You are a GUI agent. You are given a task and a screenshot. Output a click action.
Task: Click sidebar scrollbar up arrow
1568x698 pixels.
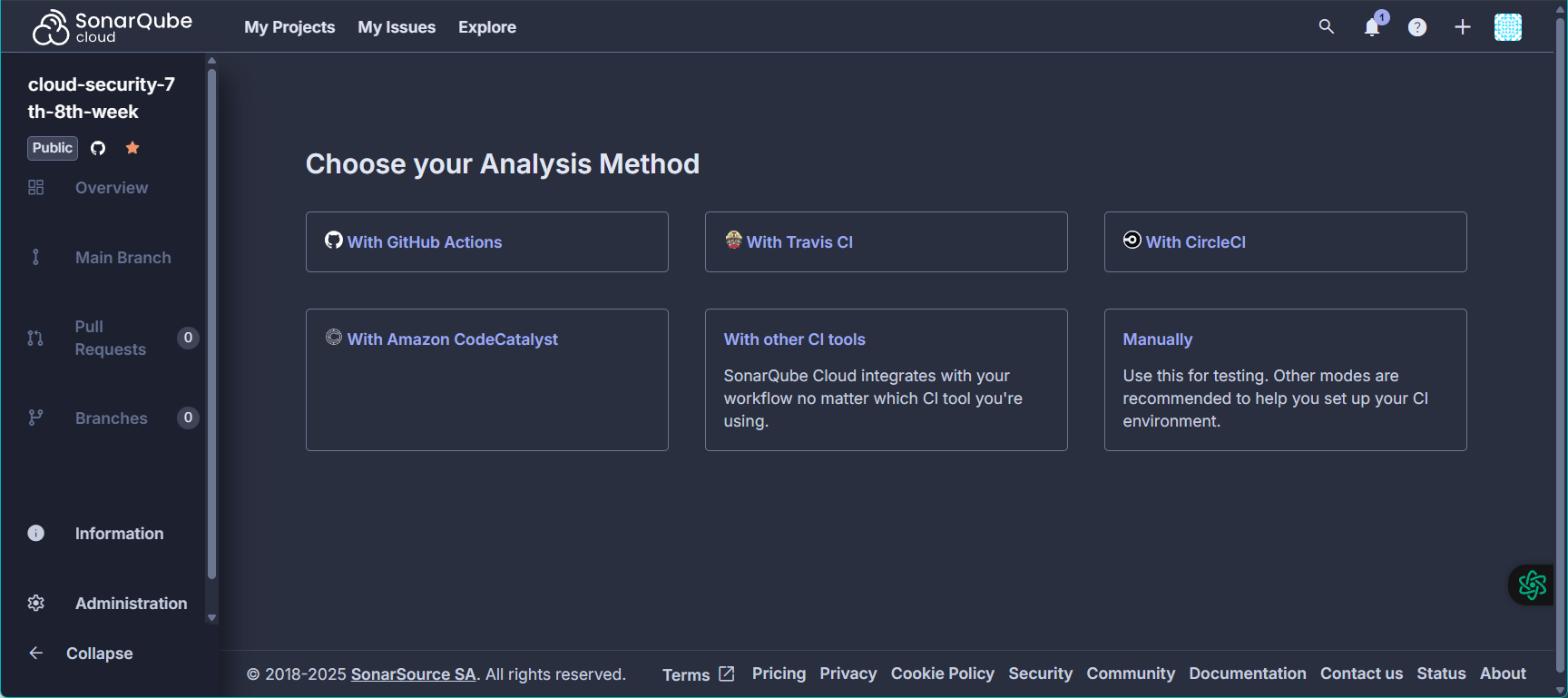211,61
